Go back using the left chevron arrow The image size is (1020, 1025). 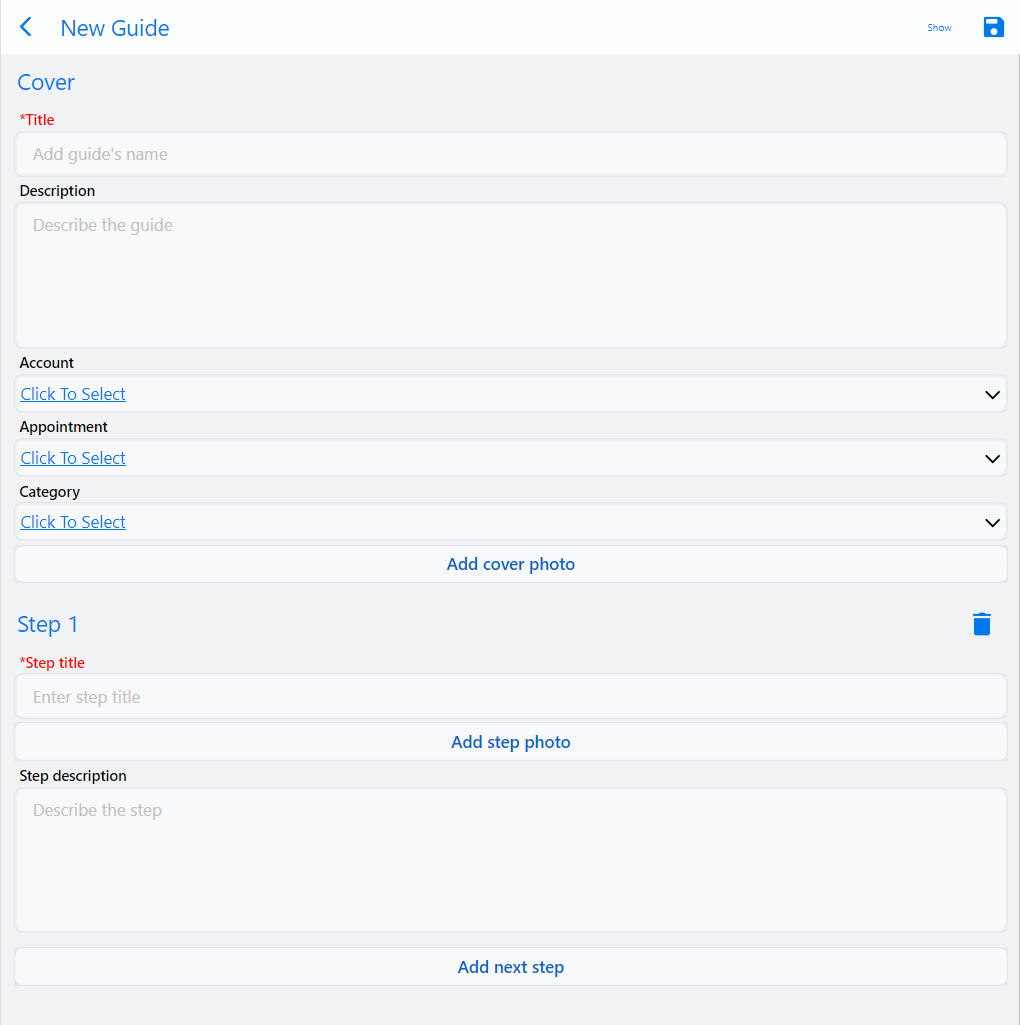pyautogui.click(x=26, y=27)
